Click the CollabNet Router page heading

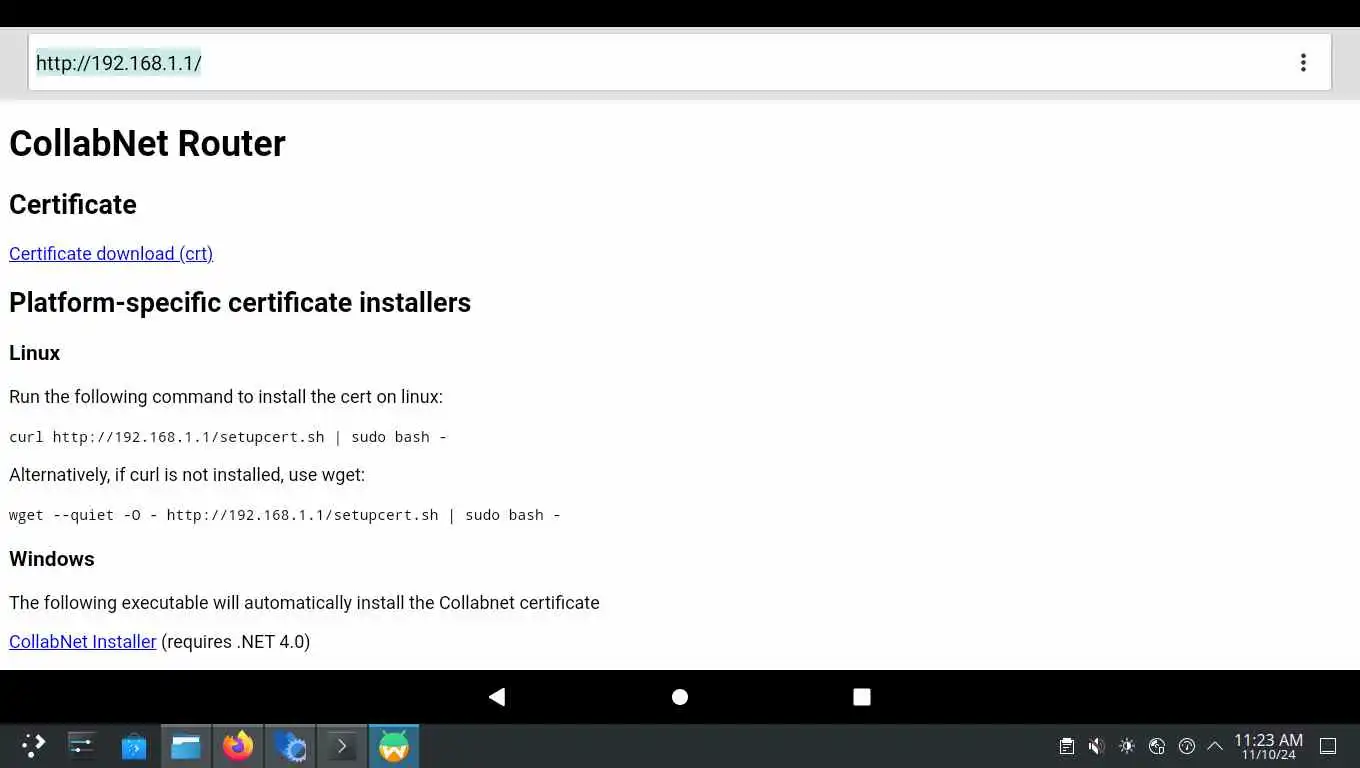(147, 144)
